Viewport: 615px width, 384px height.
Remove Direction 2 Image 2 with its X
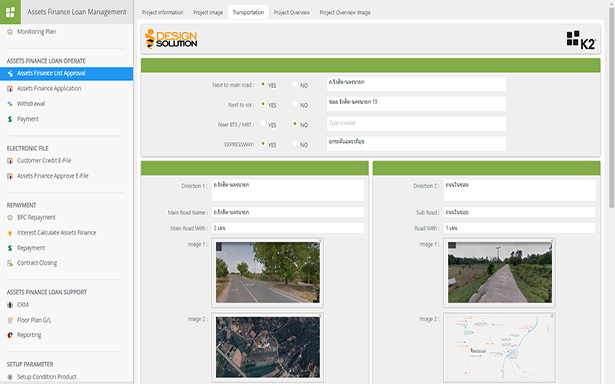point(552,316)
